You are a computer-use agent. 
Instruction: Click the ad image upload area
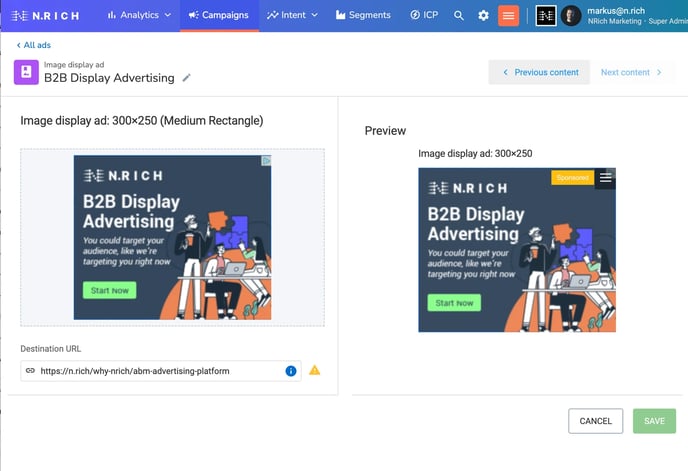172,237
